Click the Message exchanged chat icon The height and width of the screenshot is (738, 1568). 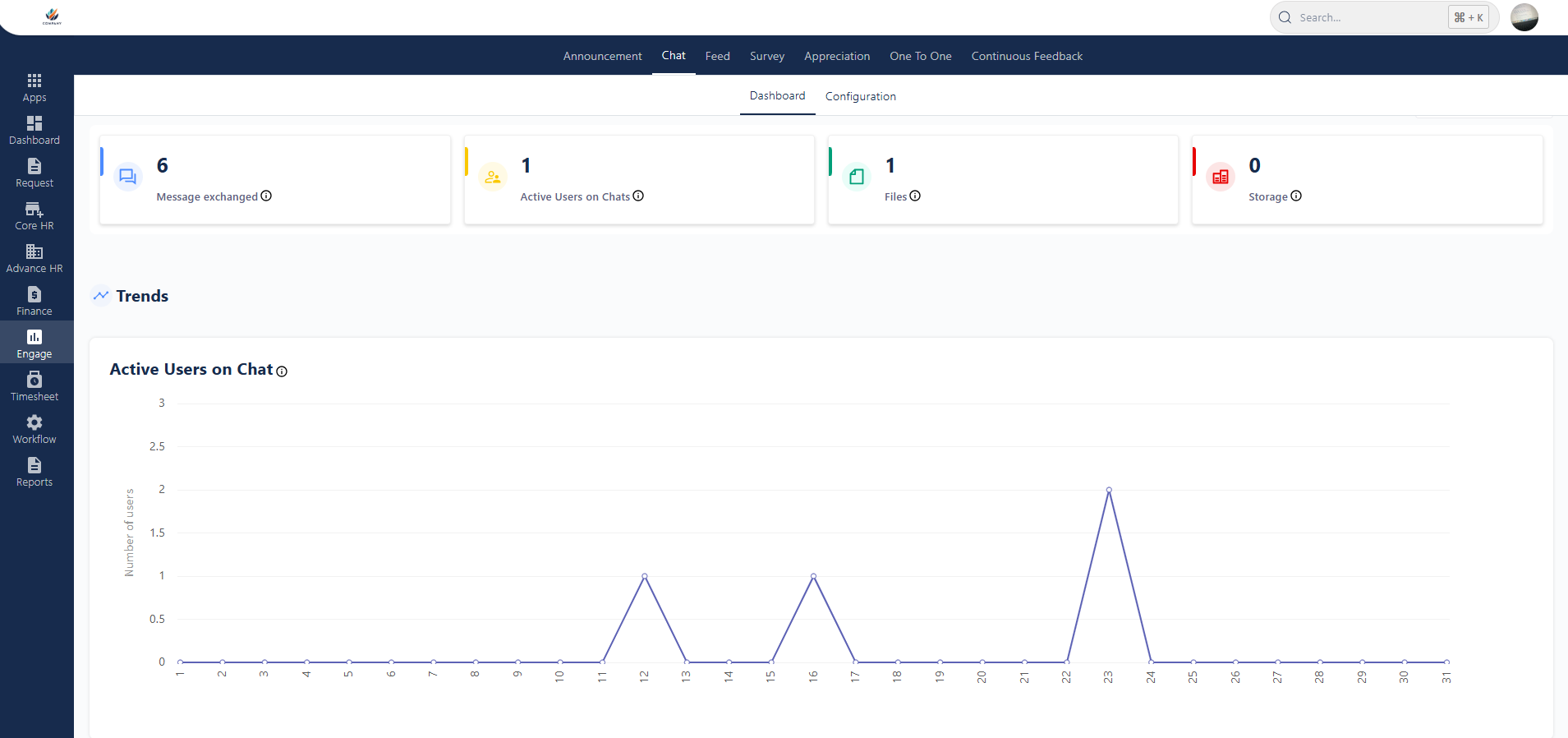(x=128, y=177)
